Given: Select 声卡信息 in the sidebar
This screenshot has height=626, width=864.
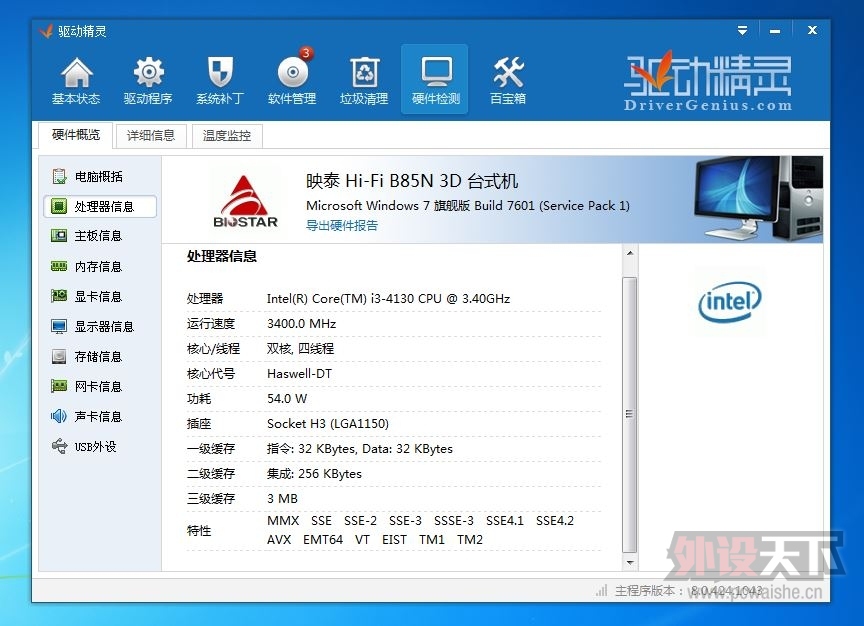Looking at the screenshot, I should tap(99, 417).
